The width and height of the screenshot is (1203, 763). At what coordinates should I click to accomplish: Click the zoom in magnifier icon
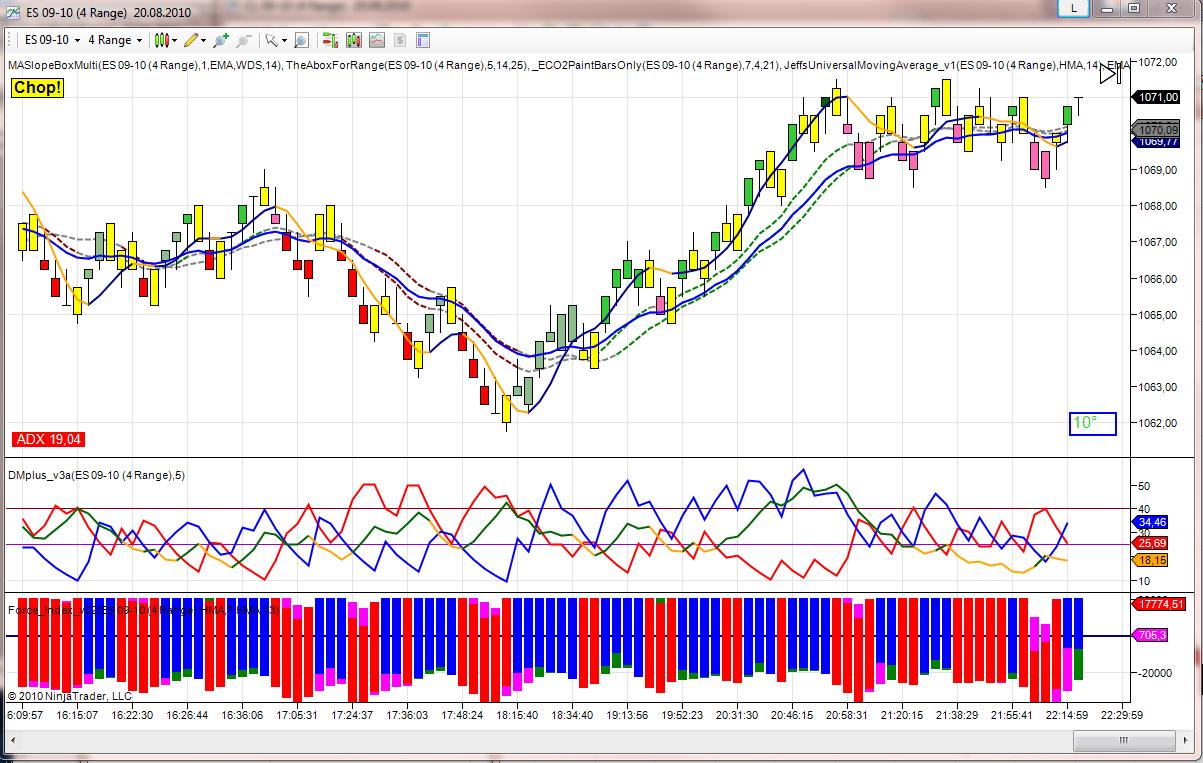221,40
